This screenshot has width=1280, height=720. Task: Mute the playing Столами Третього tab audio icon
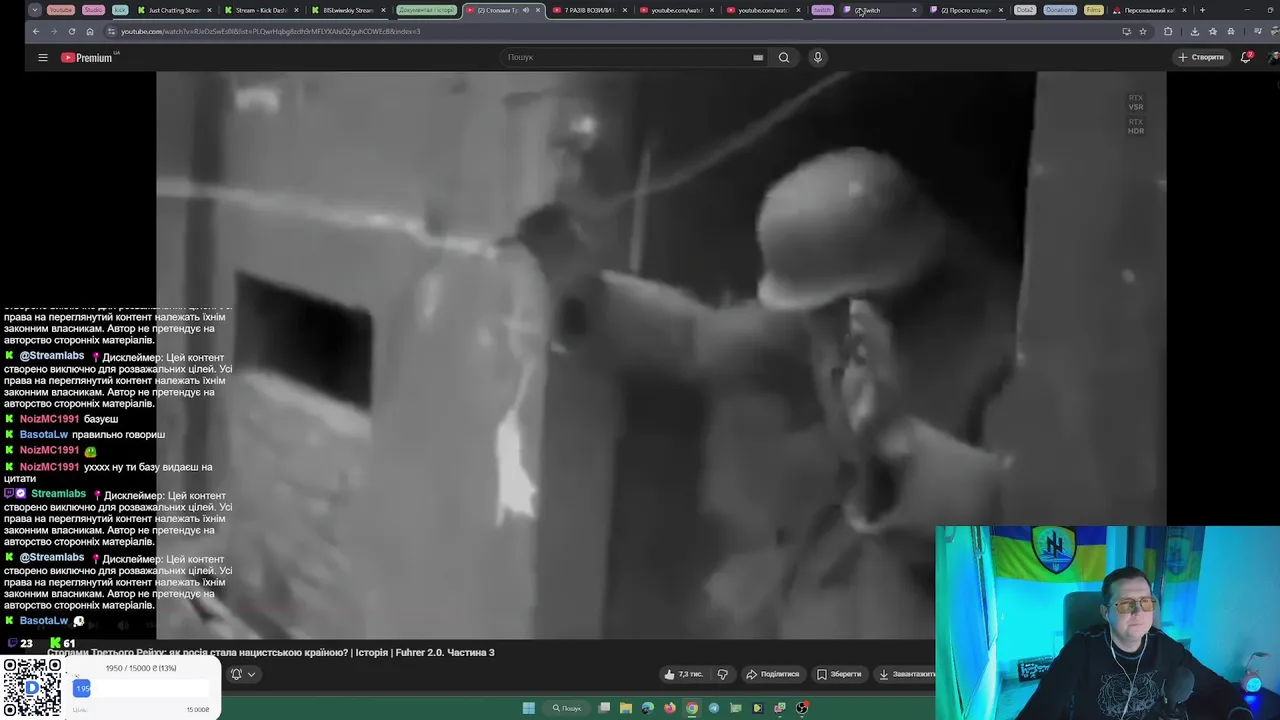(x=526, y=10)
